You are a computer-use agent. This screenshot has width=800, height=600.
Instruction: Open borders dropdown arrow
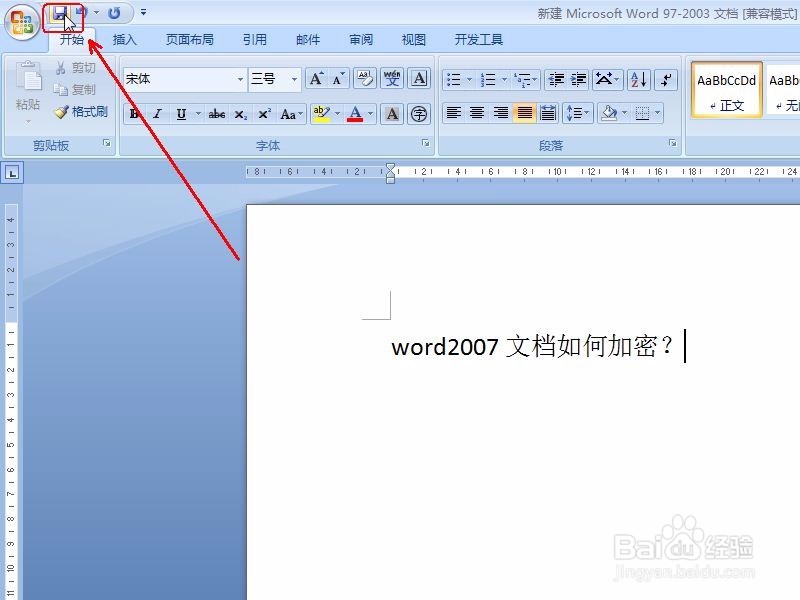(658, 112)
